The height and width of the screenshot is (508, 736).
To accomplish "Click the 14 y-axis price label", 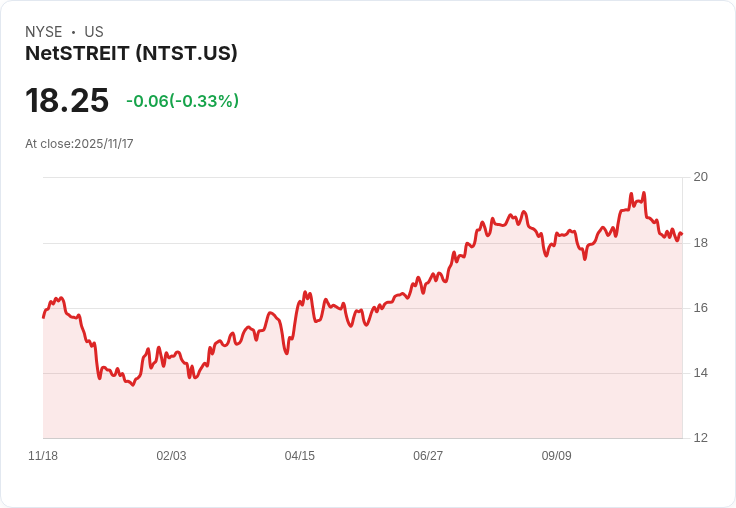I will click(701, 373).
